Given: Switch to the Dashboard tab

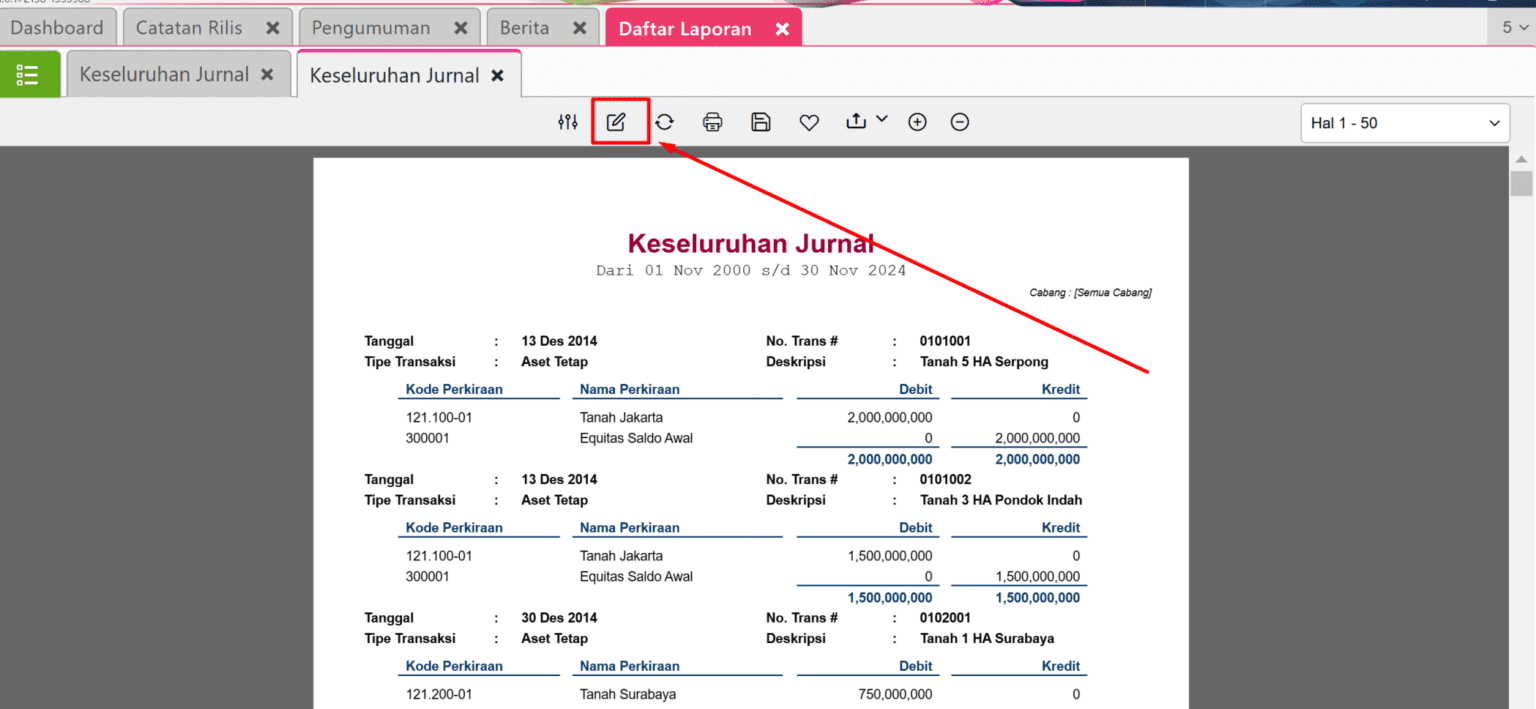Looking at the screenshot, I should click(x=57, y=27).
